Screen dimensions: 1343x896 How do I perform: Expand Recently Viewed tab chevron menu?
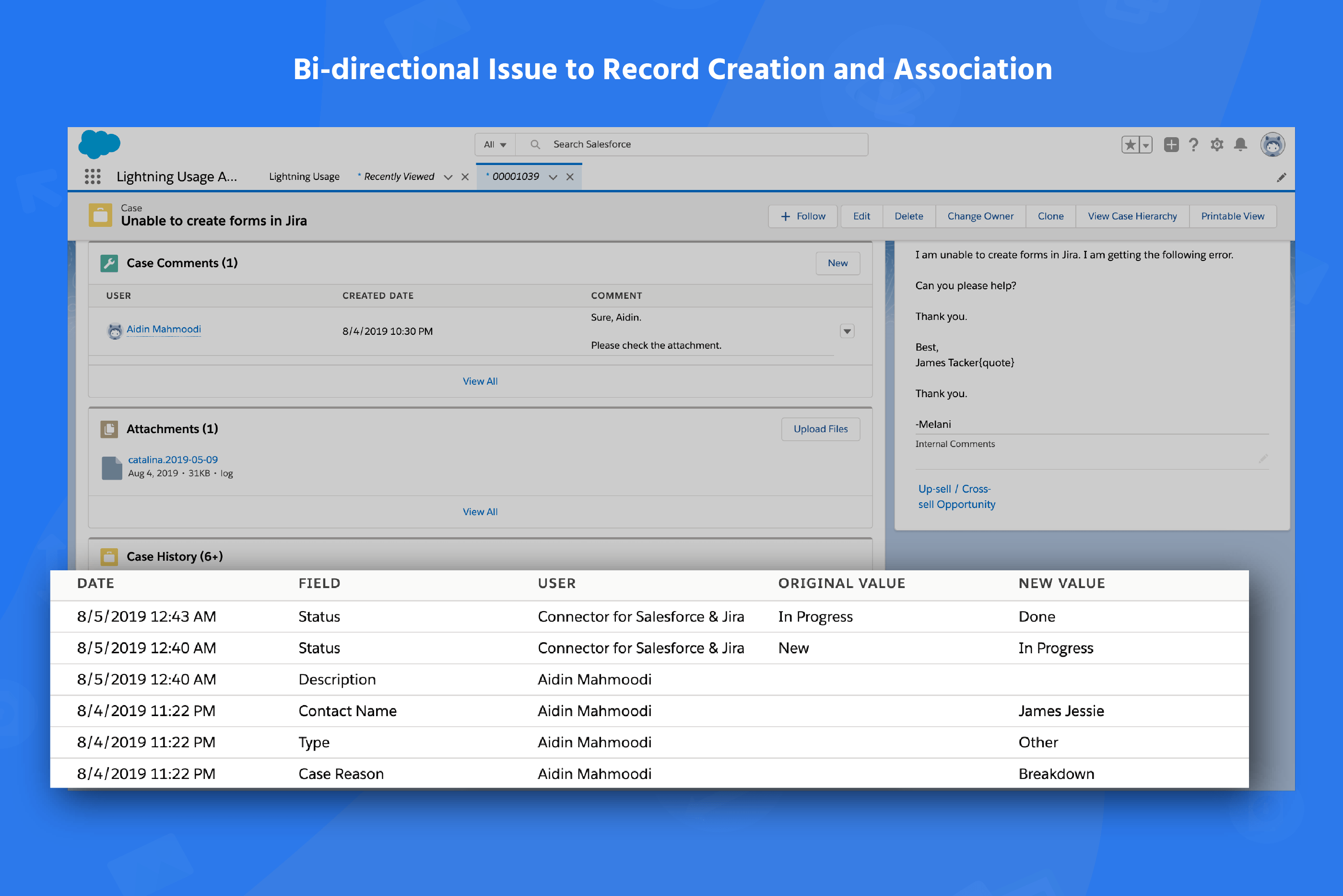tap(448, 177)
